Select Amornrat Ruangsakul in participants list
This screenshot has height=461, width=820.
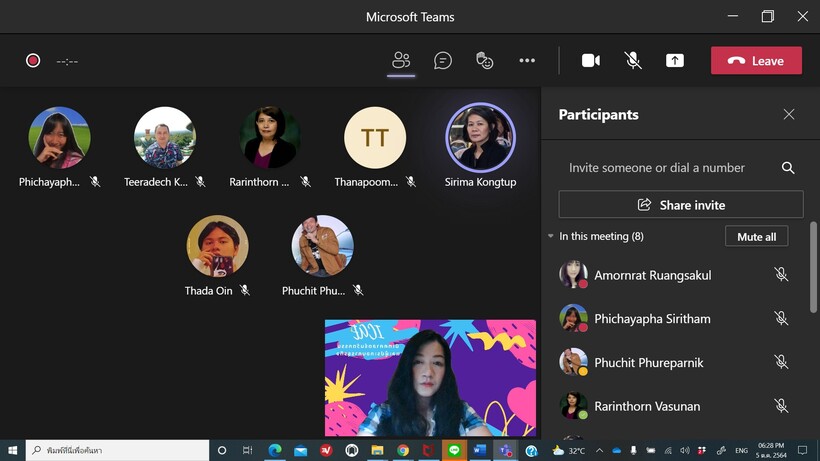coord(651,275)
